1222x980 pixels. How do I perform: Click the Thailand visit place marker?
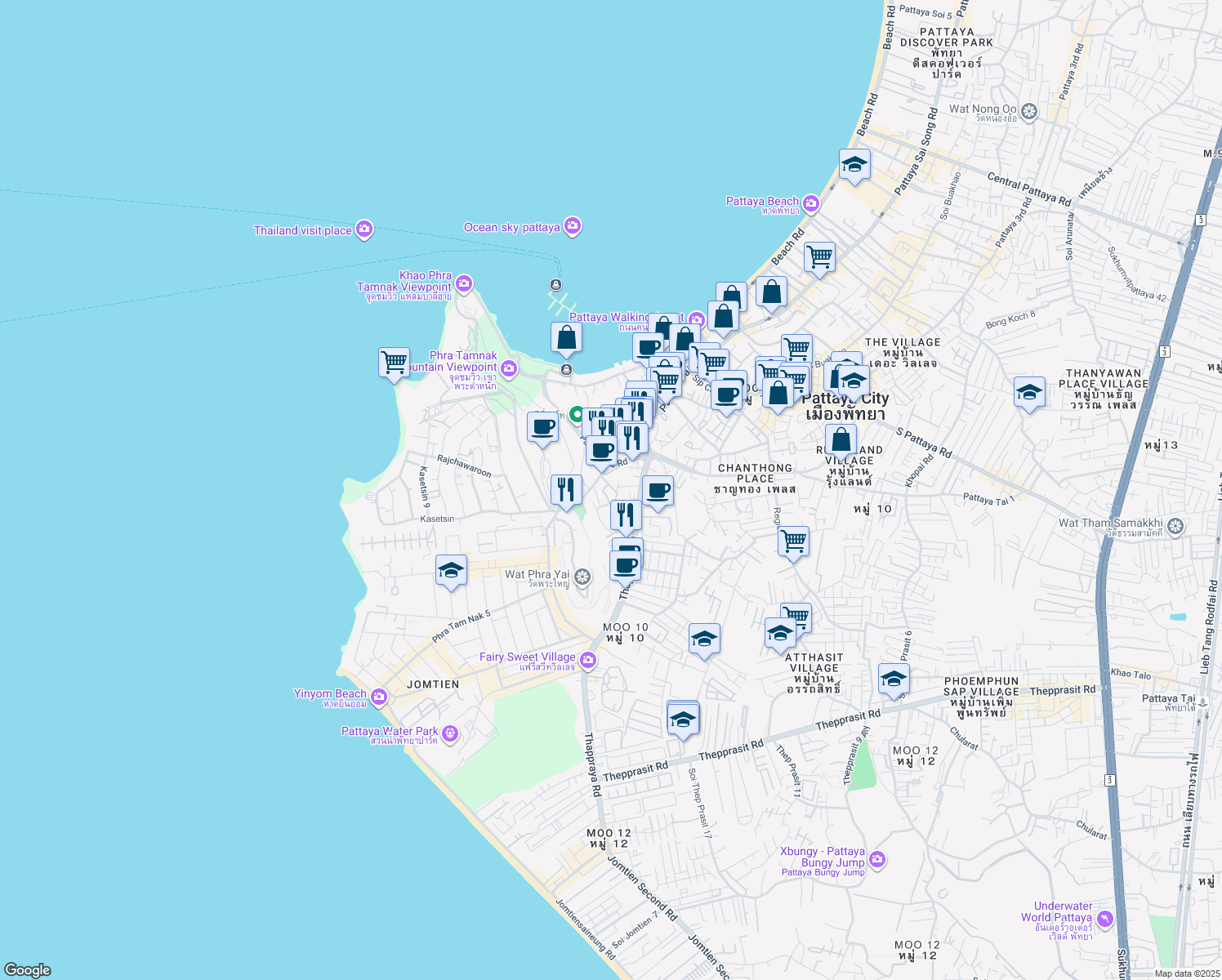[364, 229]
